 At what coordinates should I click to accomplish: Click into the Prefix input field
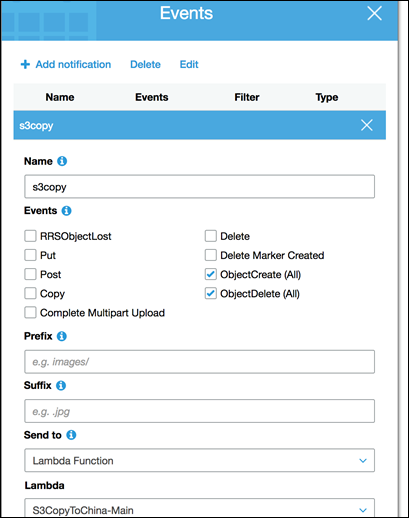point(199,362)
